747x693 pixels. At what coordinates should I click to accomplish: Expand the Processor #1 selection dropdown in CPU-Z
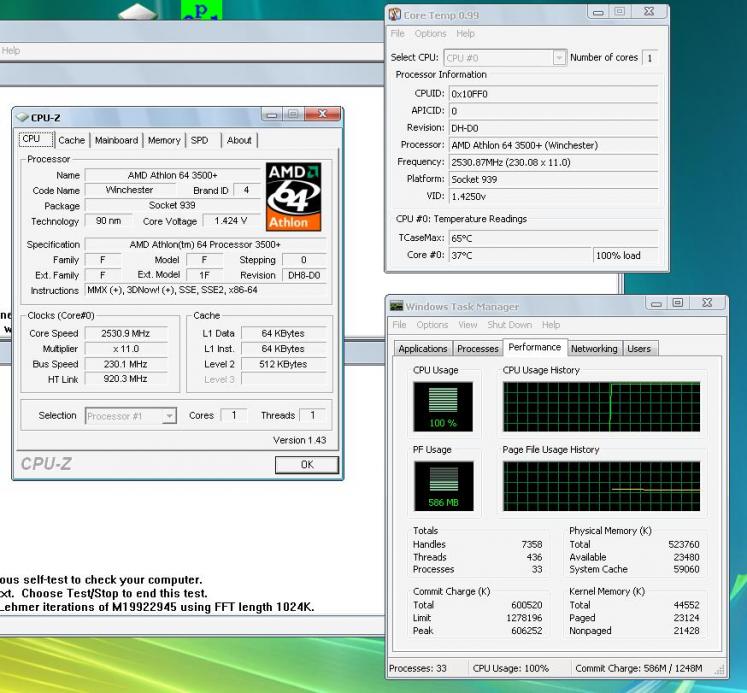(x=169, y=416)
